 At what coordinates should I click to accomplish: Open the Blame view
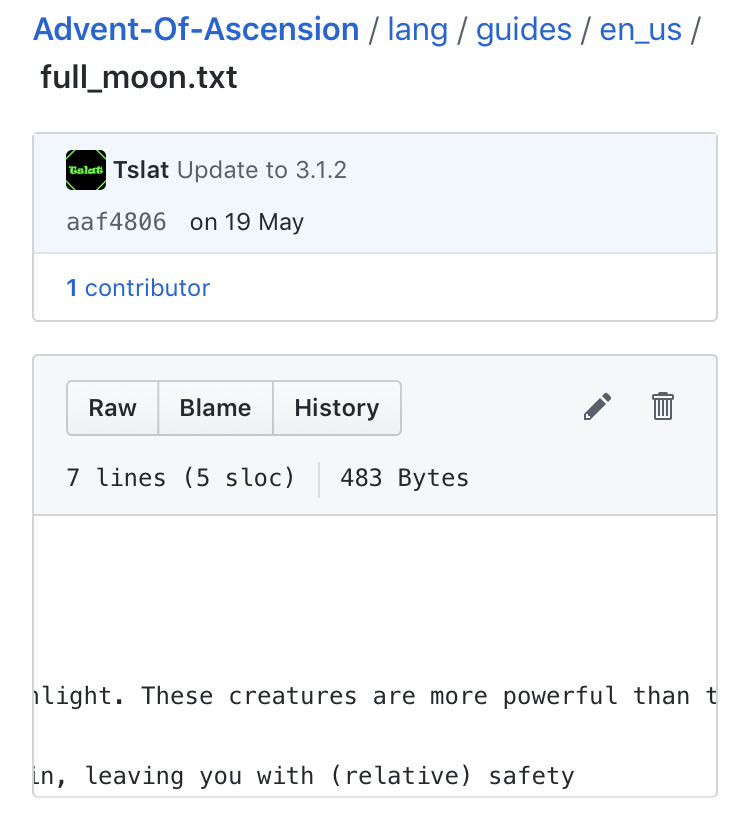coord(215,408)
